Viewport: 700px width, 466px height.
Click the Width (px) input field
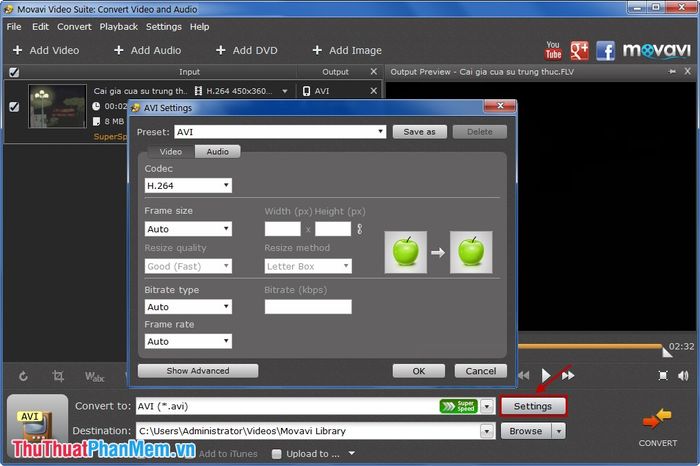pyautogui.click(x=283, y=229)
